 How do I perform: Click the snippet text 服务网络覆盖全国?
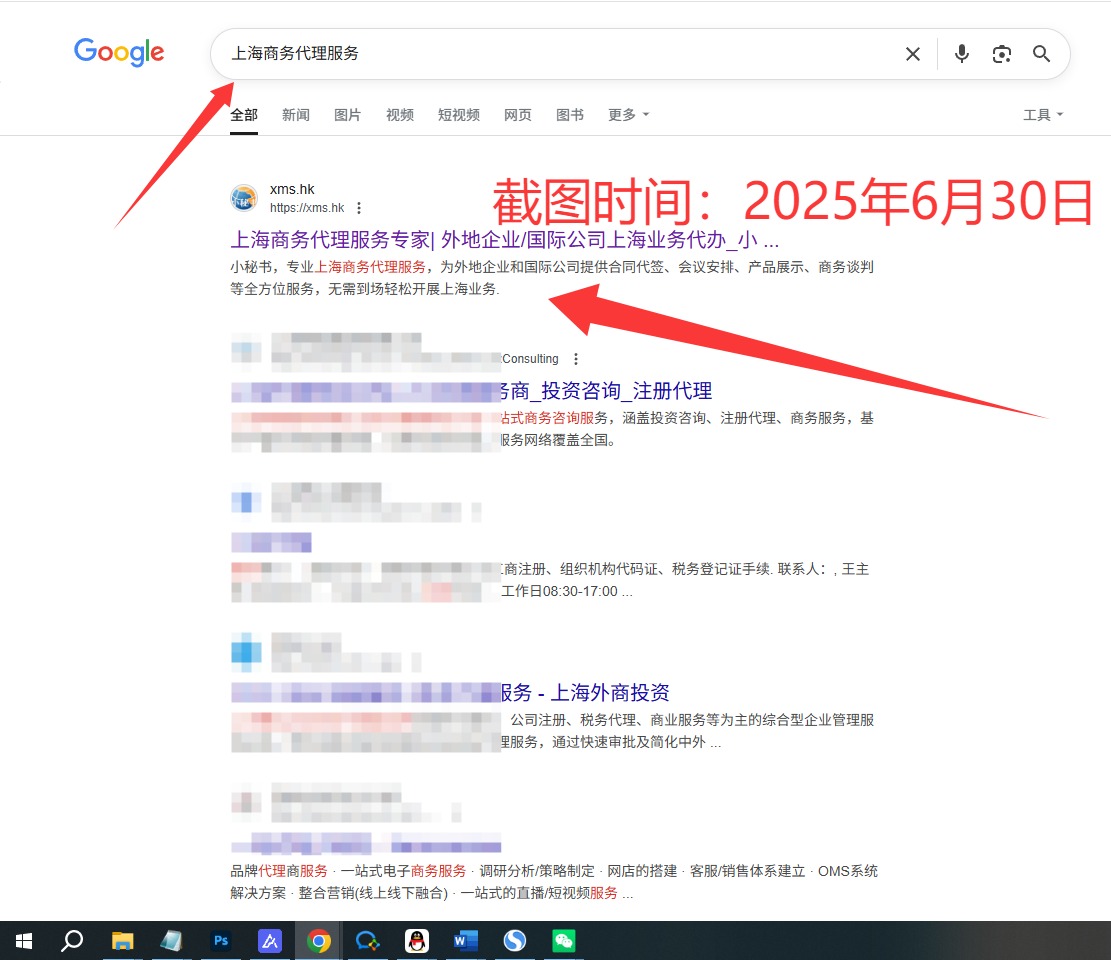[x=558, y=440]
